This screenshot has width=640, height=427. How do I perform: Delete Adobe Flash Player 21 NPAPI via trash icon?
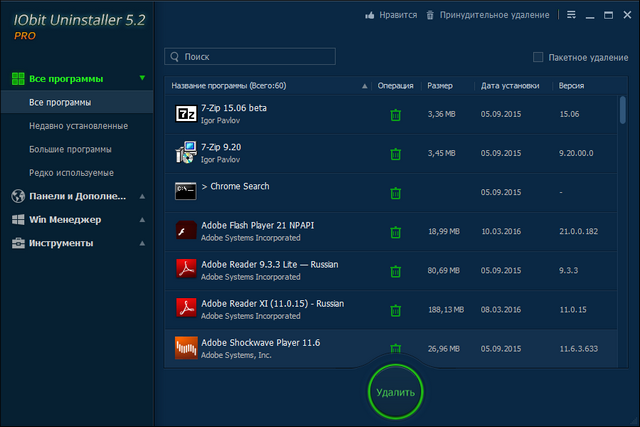395,232
